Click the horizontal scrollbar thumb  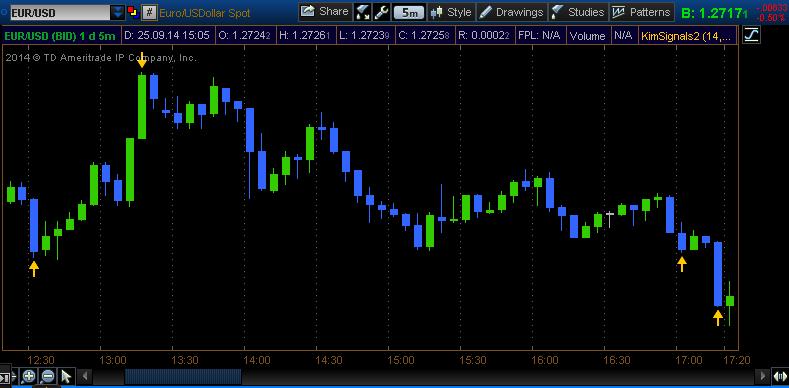pos(183,376)
